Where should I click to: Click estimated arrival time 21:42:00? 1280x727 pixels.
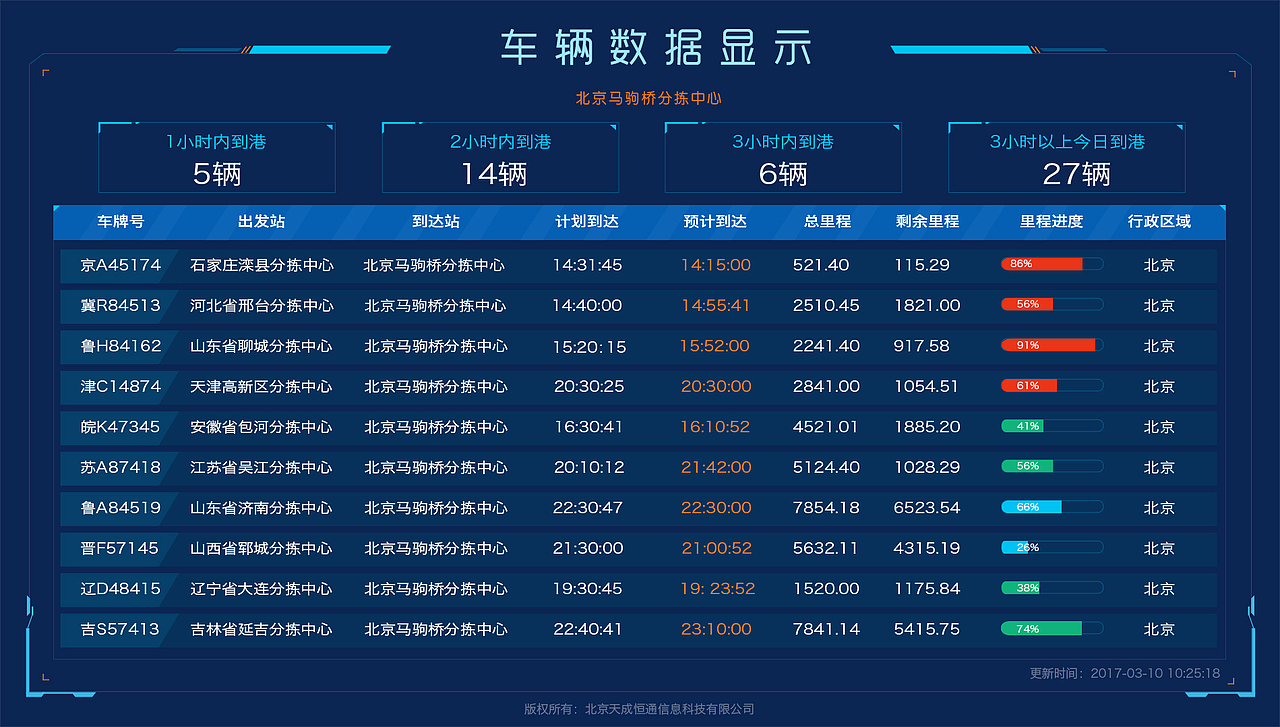[x=716, y=467]
